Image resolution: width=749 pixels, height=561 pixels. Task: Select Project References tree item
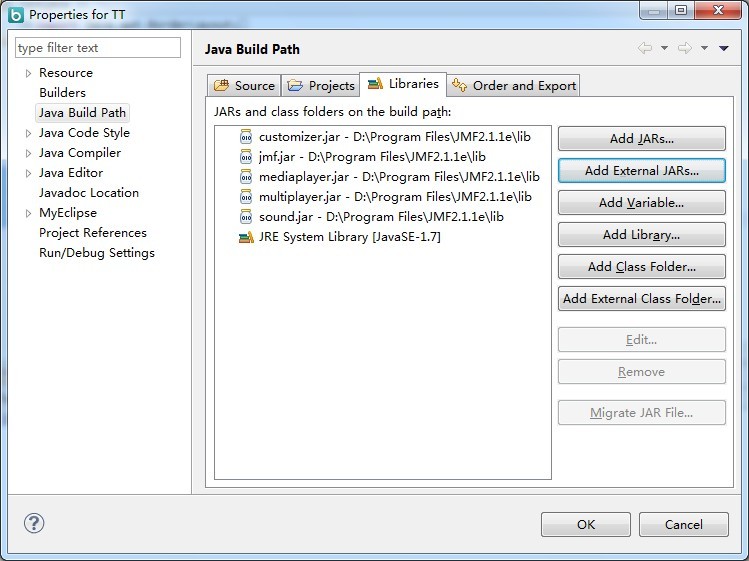93,233
